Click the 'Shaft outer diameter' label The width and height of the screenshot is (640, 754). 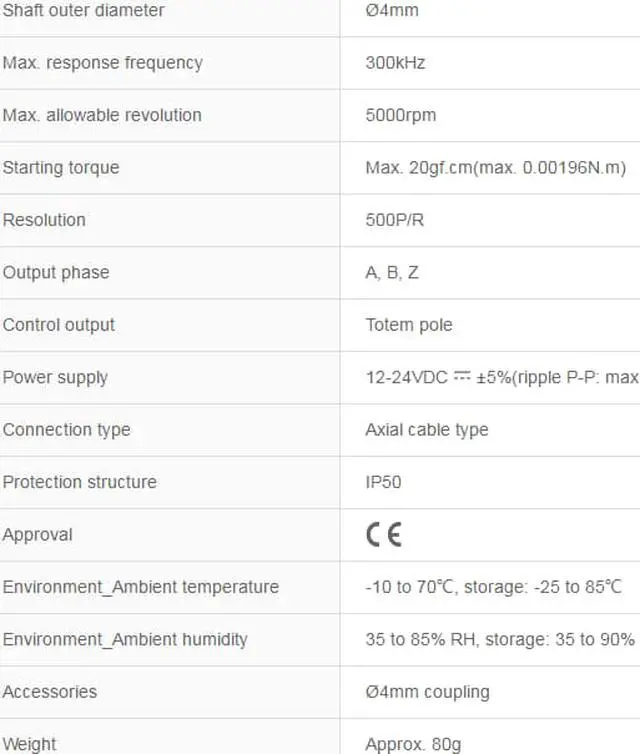(x=83, y=11)
